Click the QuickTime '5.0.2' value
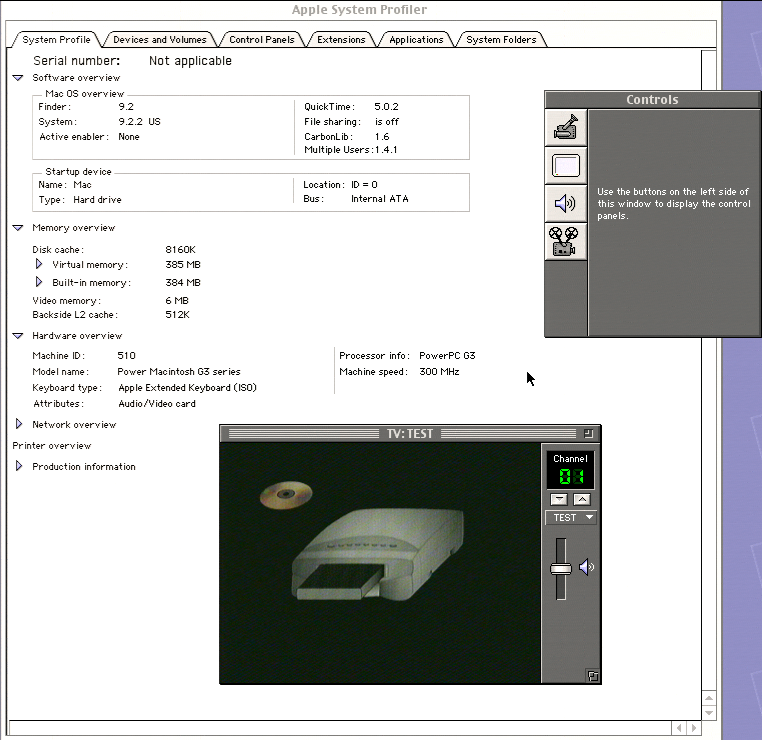 coord(386,106)
